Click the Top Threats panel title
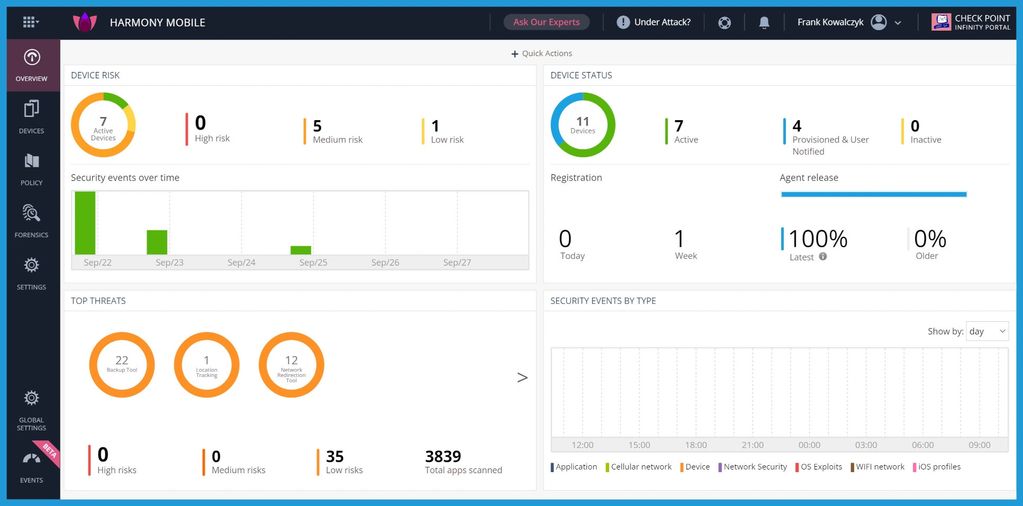Screen dimensions: 1023x506 (99, 301)
